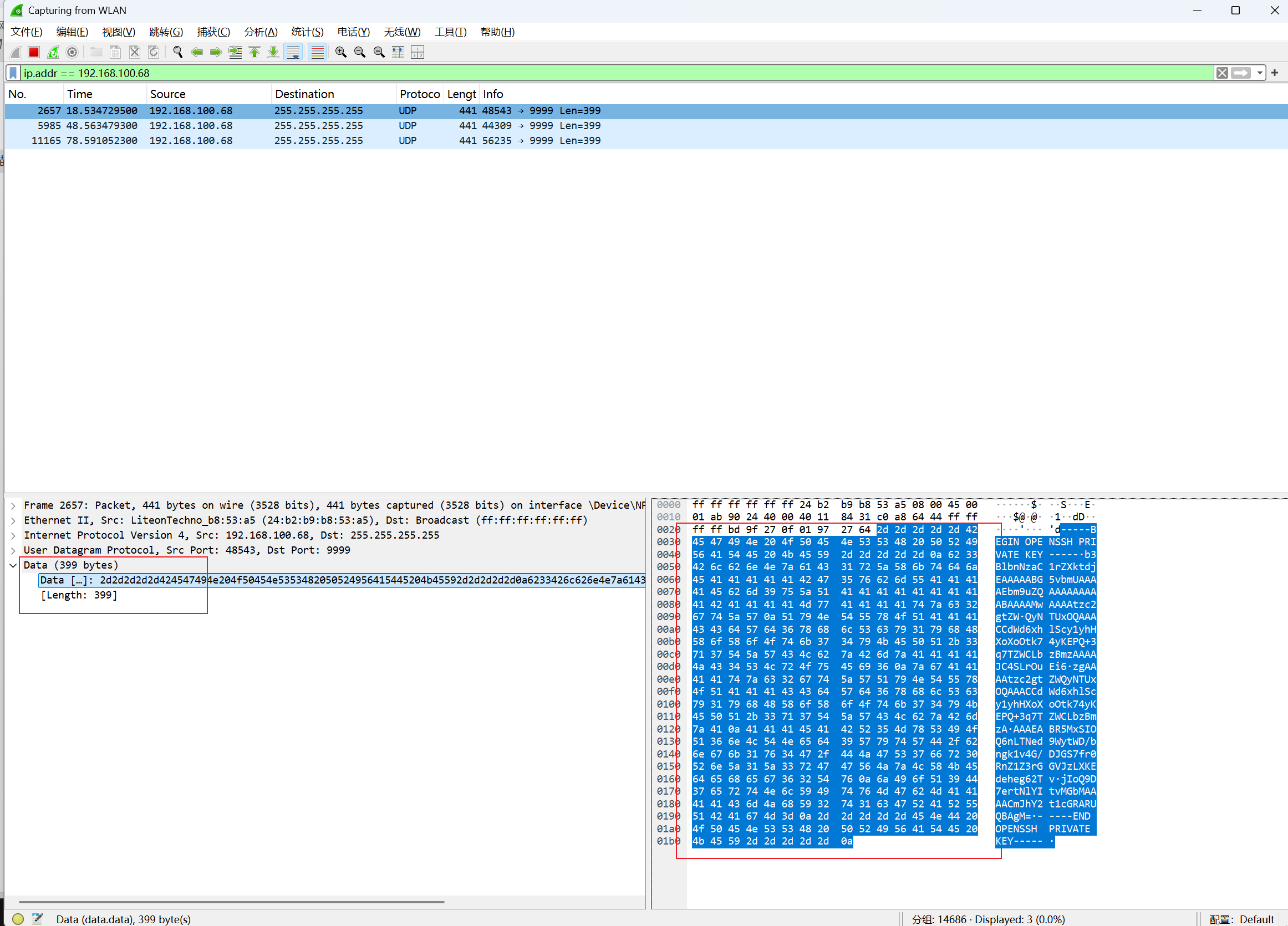Image resolution: width=1288 pixels, height=926 pixels.
Task: Click the save capture file icon
Action: 115,52
